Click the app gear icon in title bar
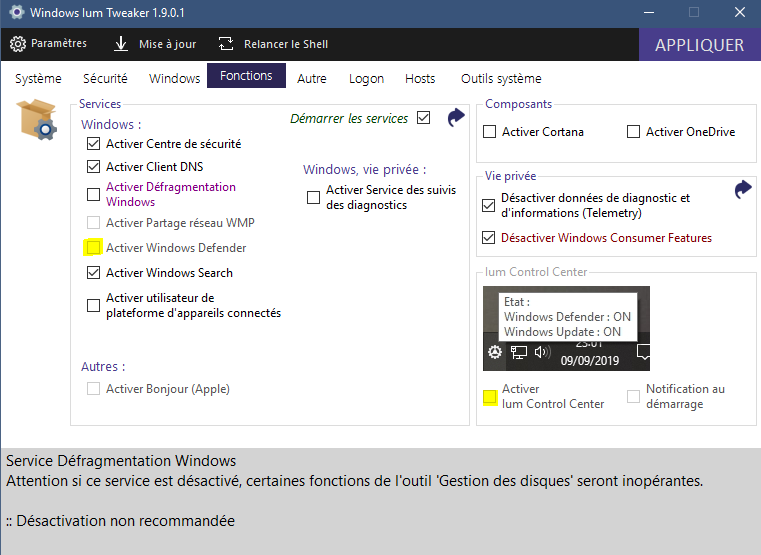Image resolution: width=761 pixels, height=555 pixels. (x=14, y=13)
